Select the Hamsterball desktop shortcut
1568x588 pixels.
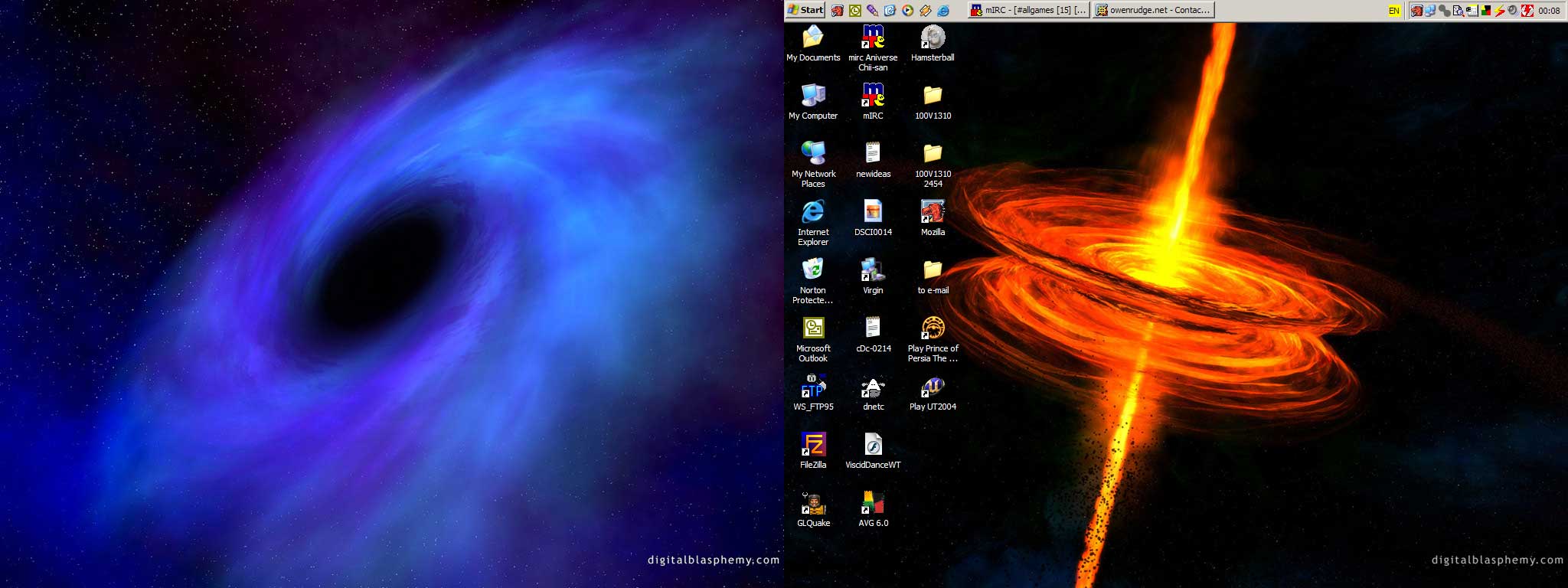tap(933, 38)
